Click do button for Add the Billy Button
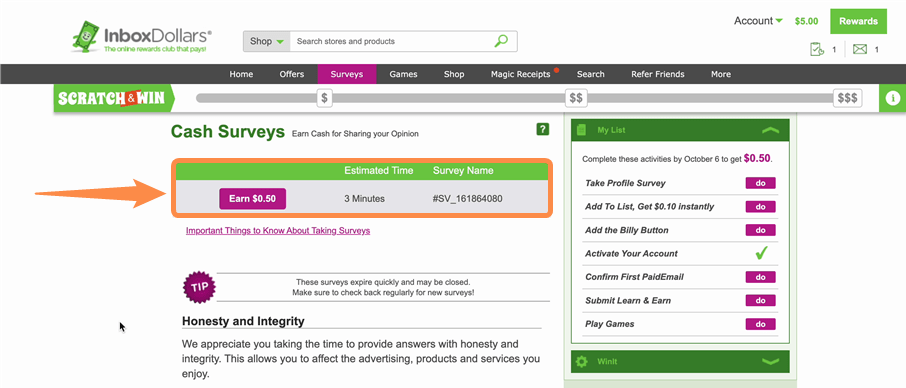The width and height of the screenshot is (906, 388). click(x=760, y=230)
